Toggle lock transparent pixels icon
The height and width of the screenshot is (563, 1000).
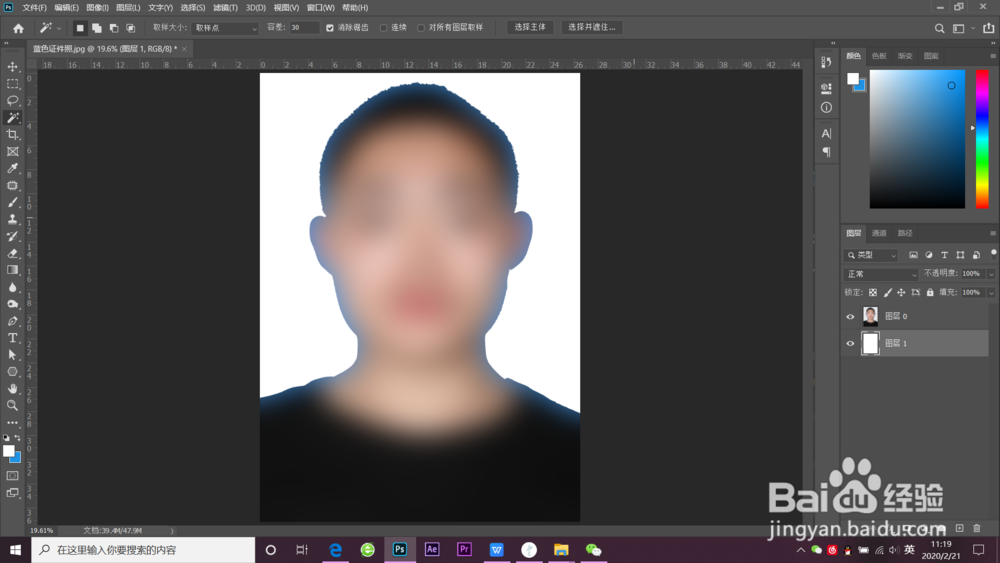(x=873, y=292)
